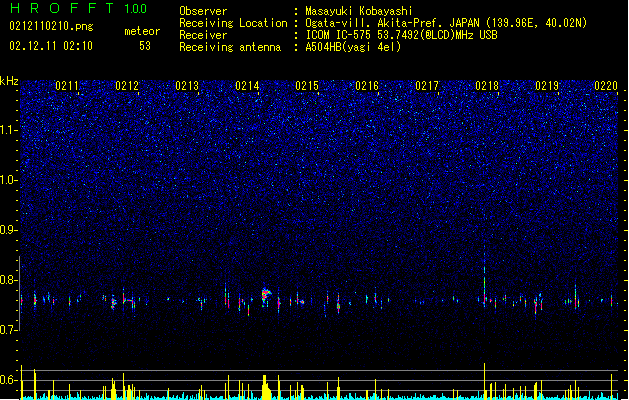
Task: Click the 0215 time marker
Action: [307, 86]
